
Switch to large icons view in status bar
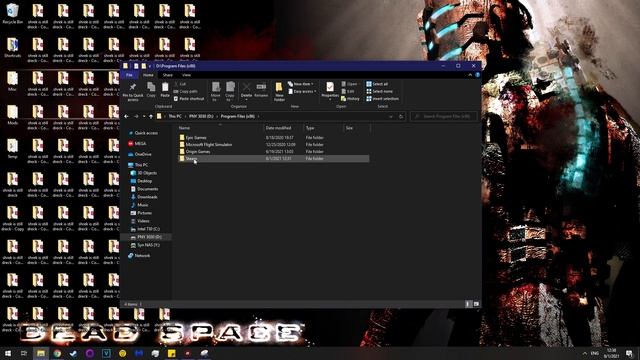[x=476, y=304]
